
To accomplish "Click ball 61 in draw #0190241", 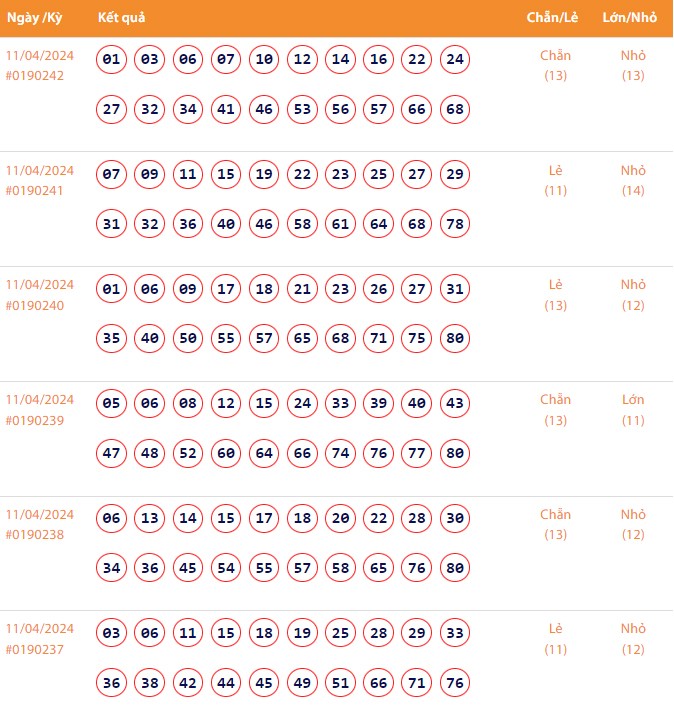I will 340,224.
